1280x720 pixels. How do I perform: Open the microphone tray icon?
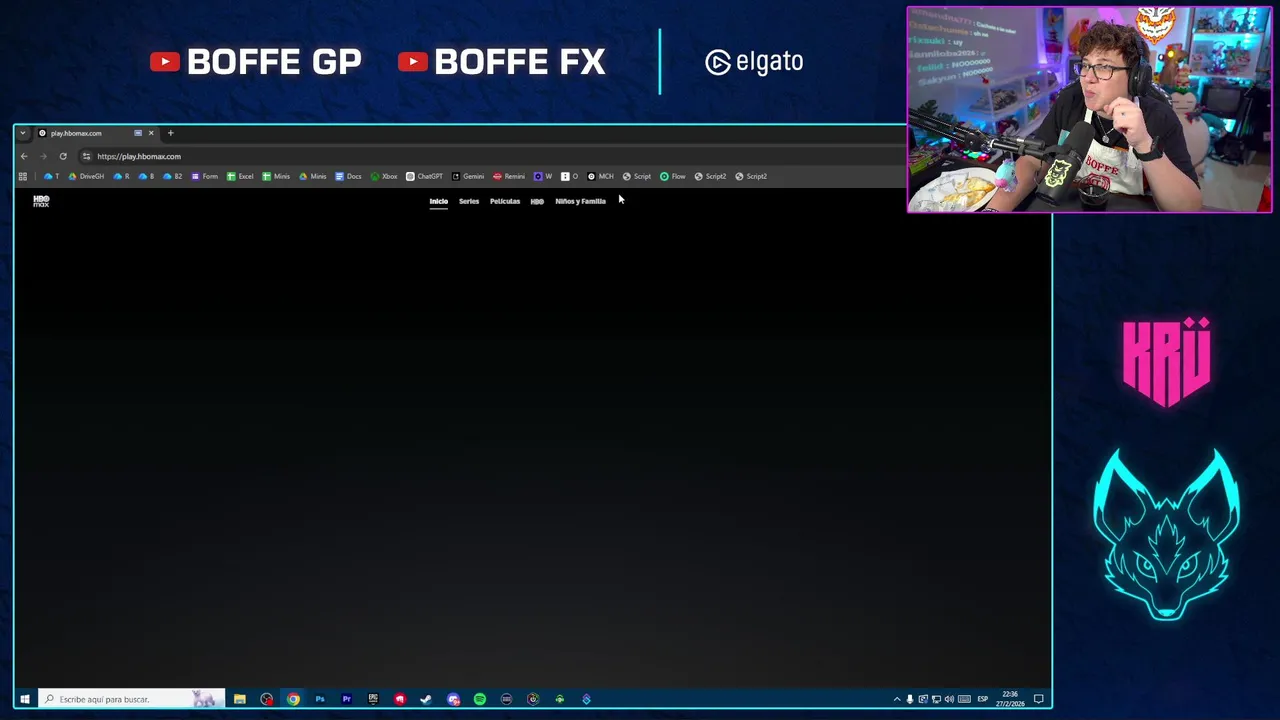[x=910, y=699]
